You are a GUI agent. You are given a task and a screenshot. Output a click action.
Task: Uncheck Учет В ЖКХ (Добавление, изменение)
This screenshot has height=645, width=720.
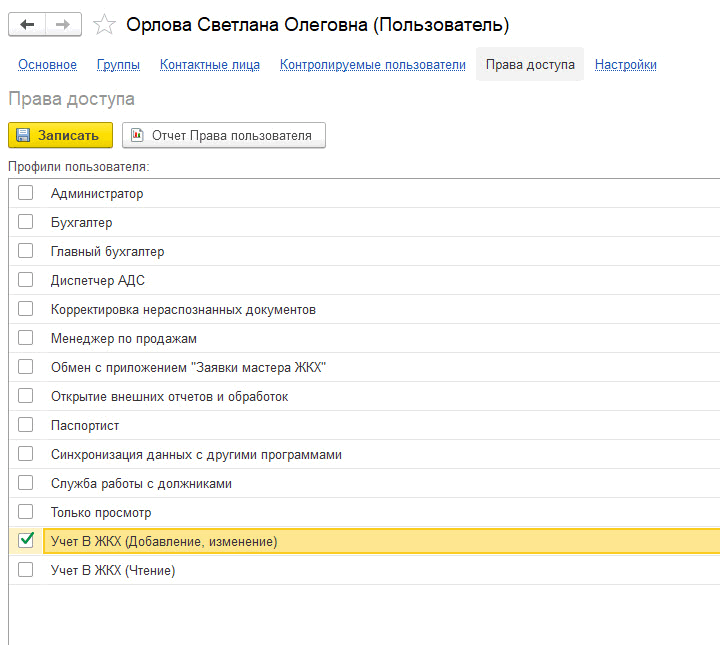coord(26,540)
